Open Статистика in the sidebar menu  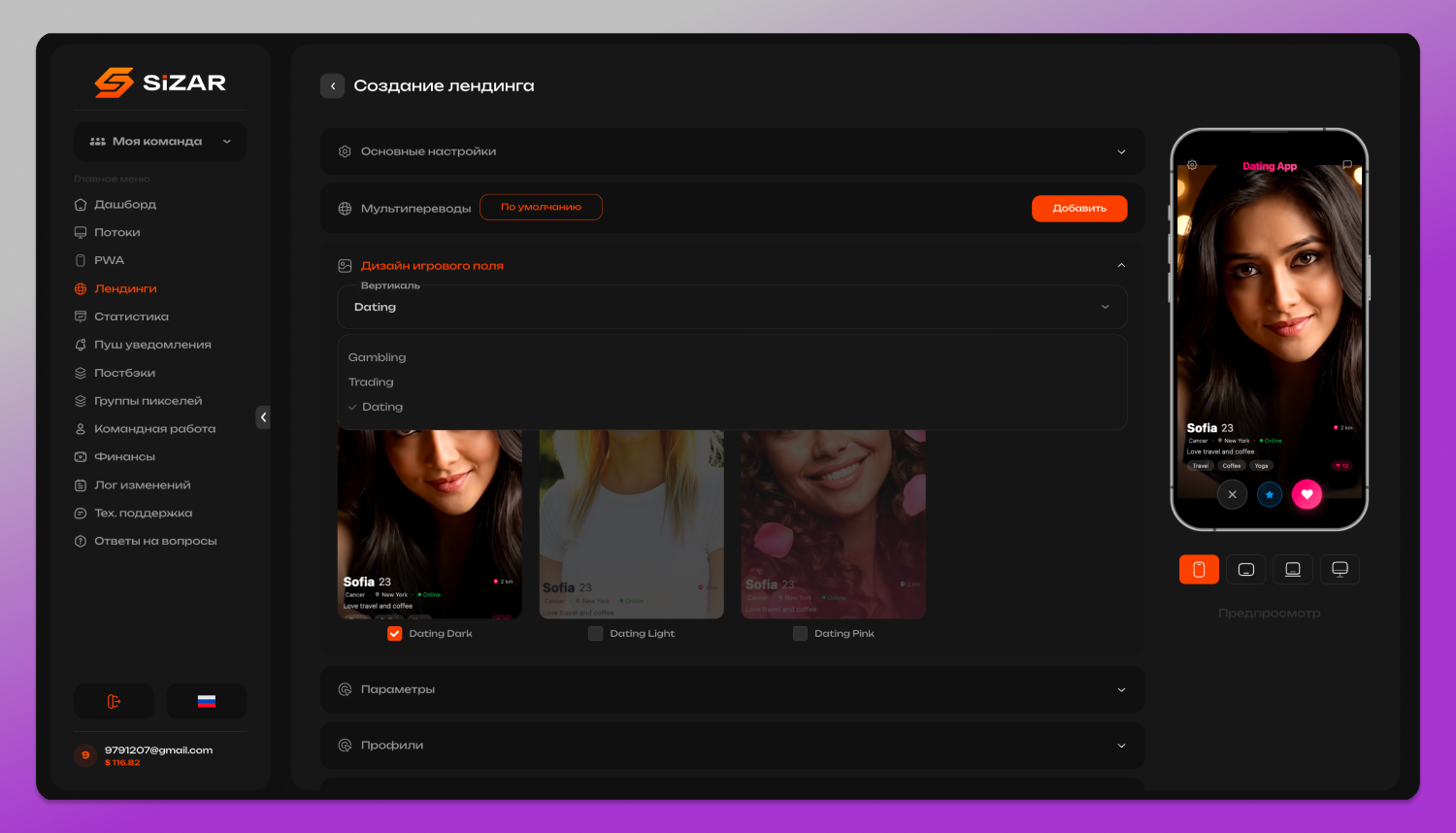(x=131, y=317)
